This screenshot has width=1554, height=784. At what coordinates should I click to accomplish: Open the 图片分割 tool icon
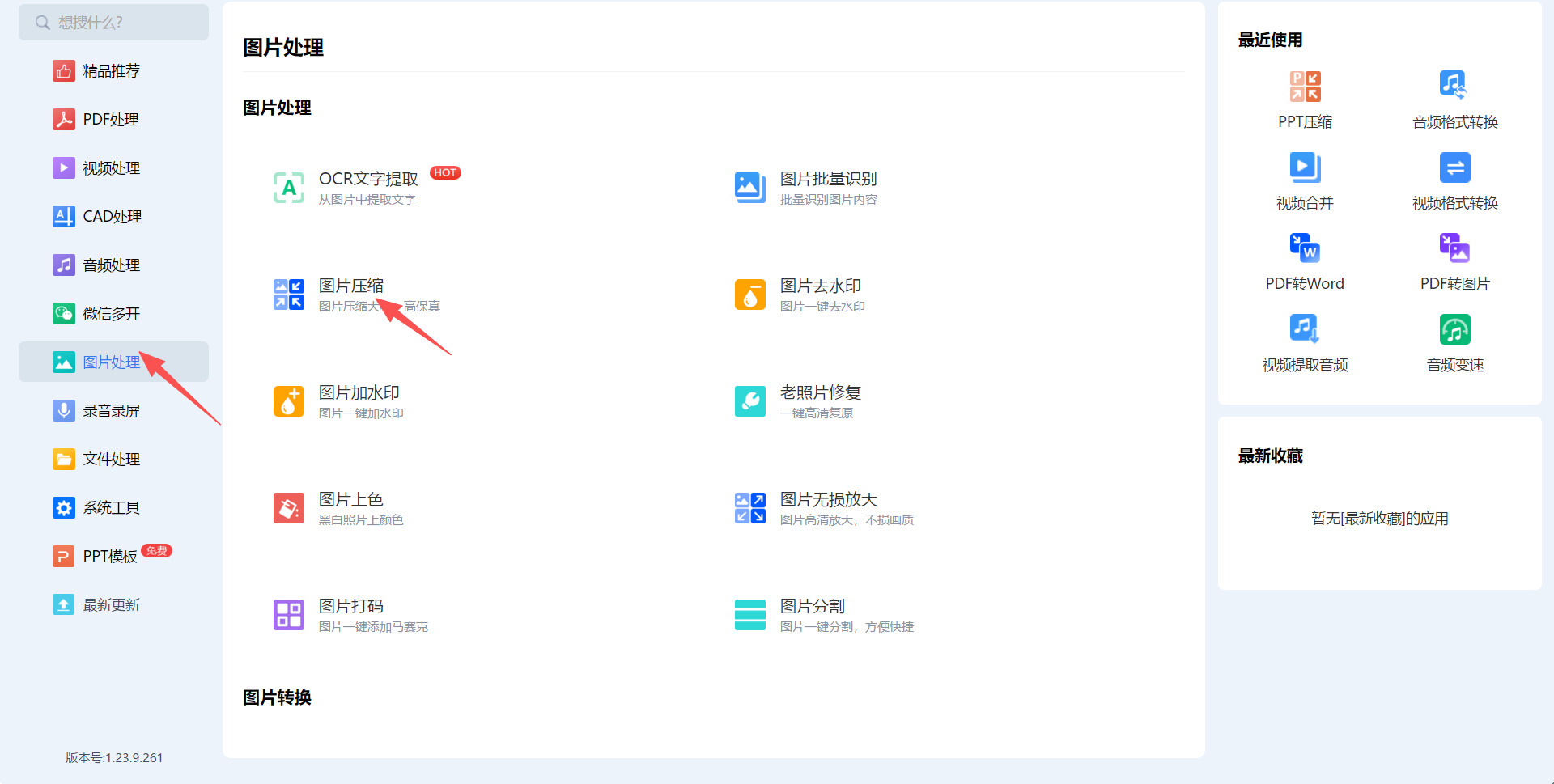pyautogui.click(x=750, y=615)
